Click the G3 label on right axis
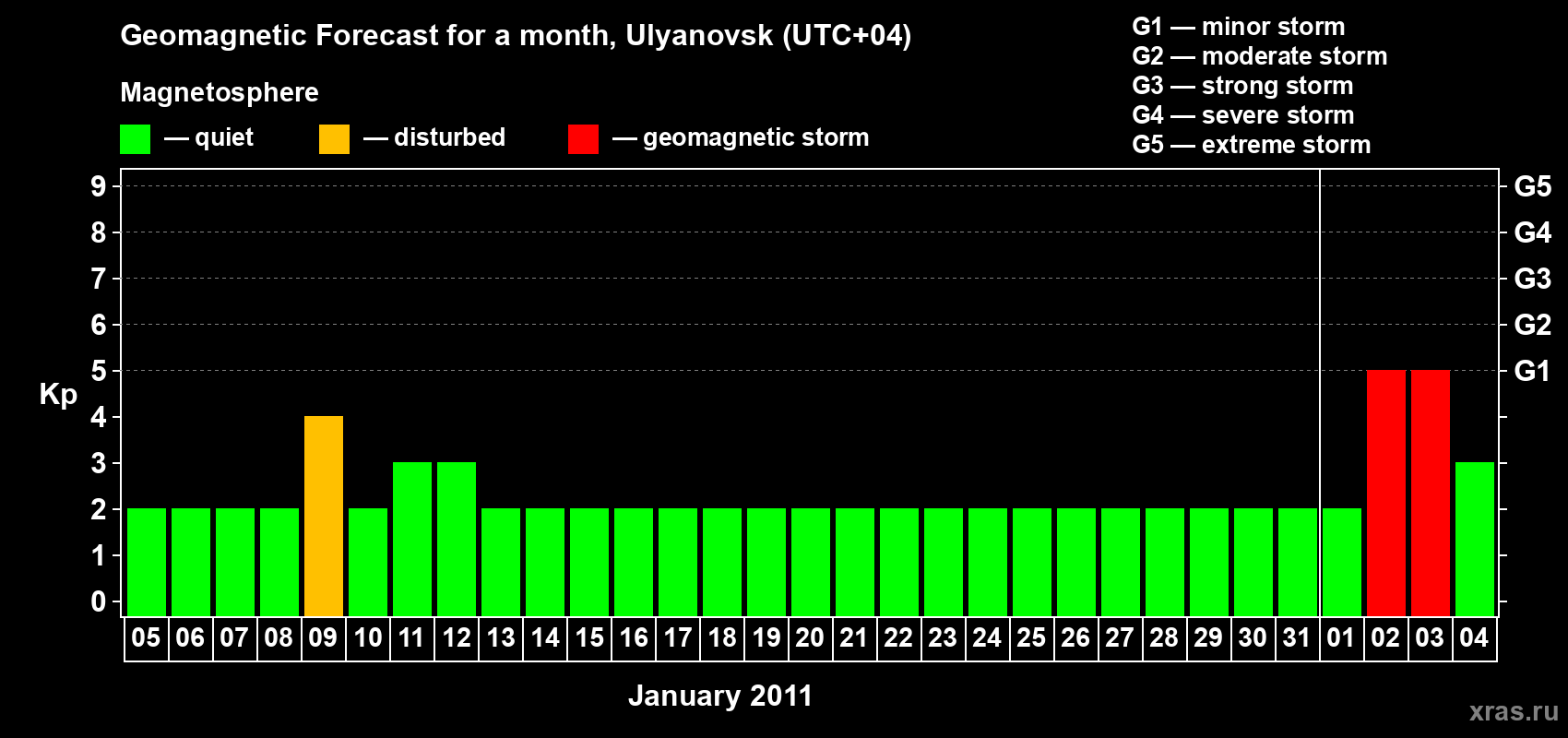Screen dimensions: 1568x738 point(1533,279)
